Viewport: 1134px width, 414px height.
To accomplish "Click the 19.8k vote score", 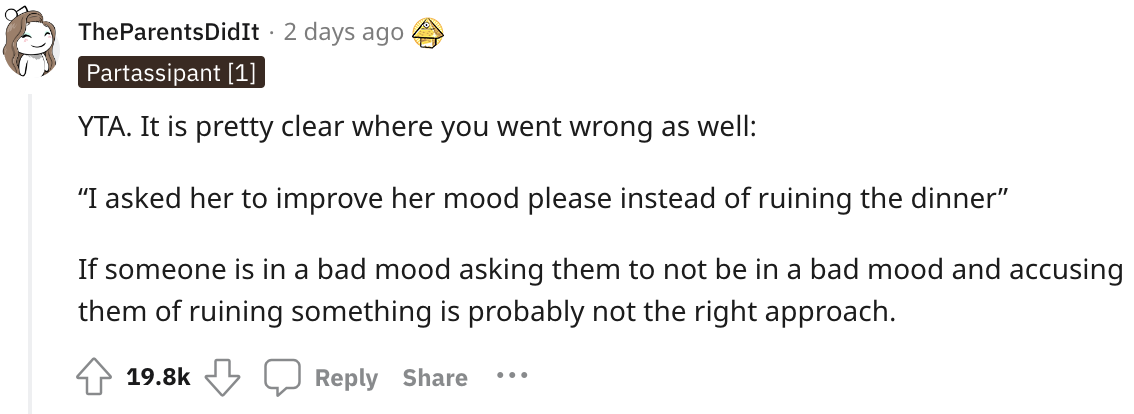I will [x=158, y=378].
